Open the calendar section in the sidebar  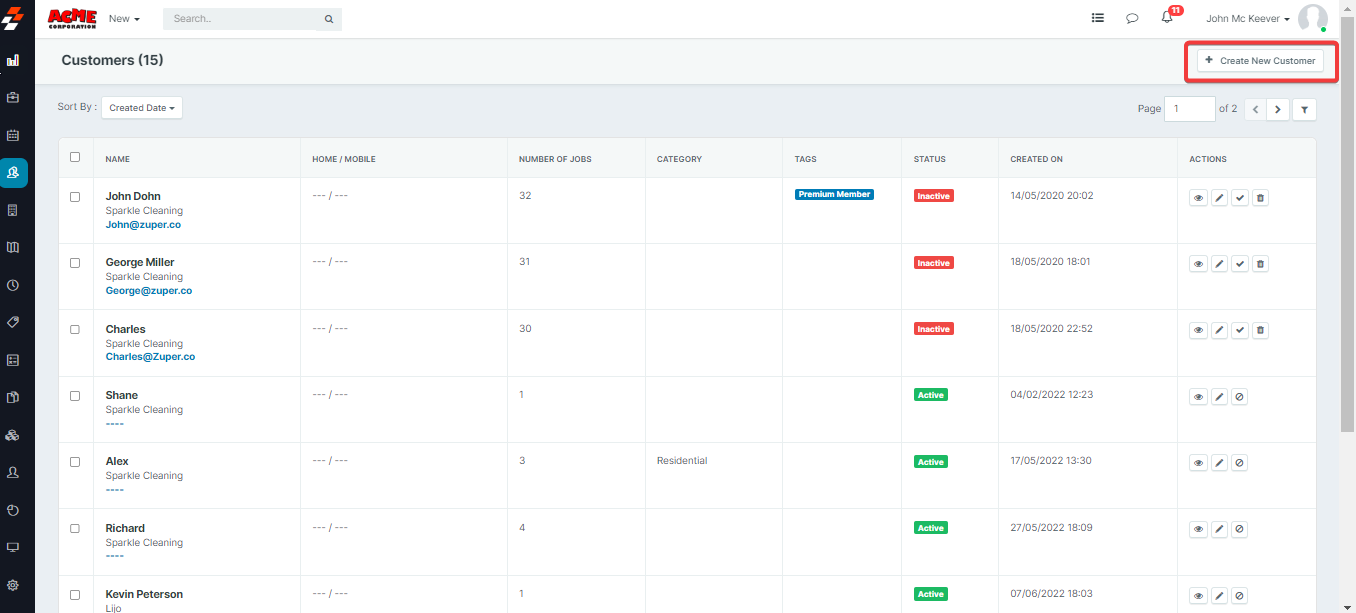13,135
